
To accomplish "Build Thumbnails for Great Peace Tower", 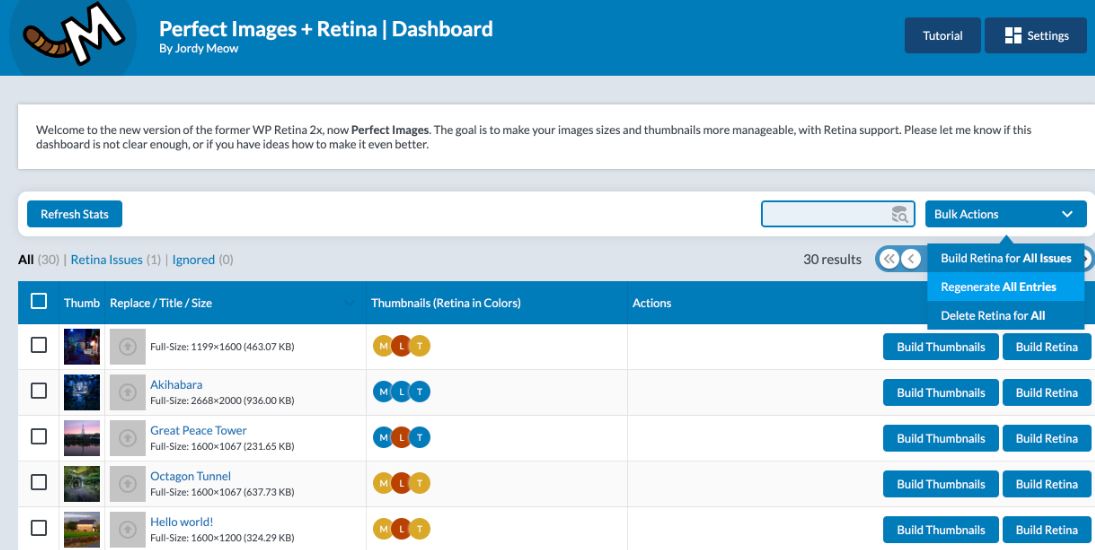I will 941,438.
